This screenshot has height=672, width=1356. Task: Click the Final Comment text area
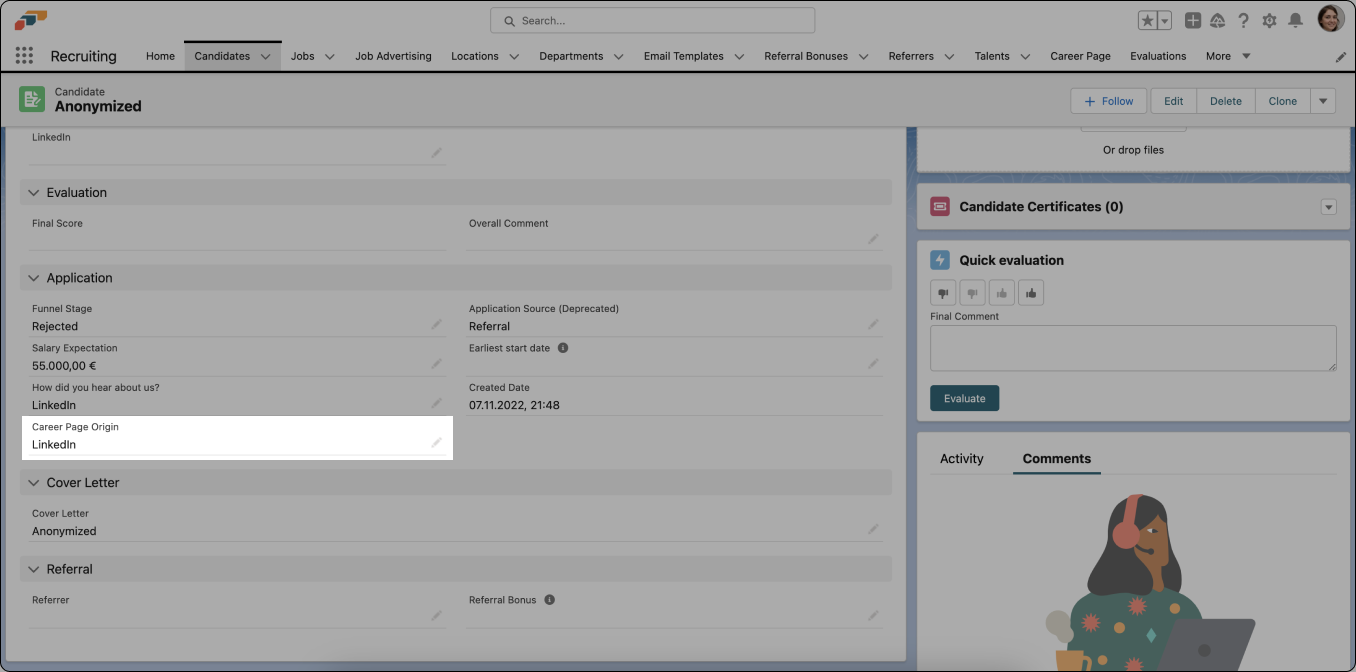[1132, 347]
